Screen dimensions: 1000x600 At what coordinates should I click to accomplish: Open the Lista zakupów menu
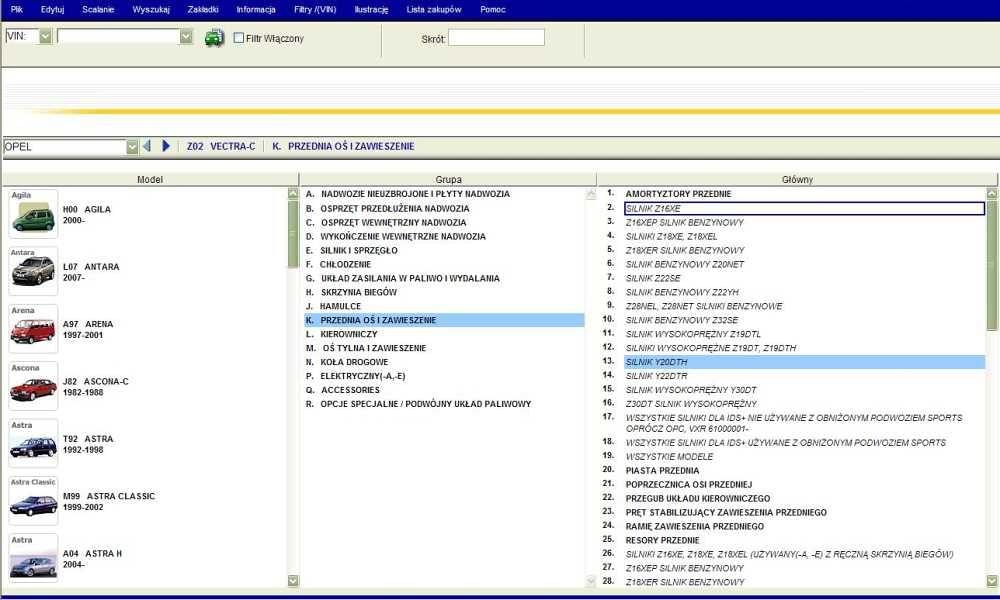pyautogui.click(x=434, y=10)
